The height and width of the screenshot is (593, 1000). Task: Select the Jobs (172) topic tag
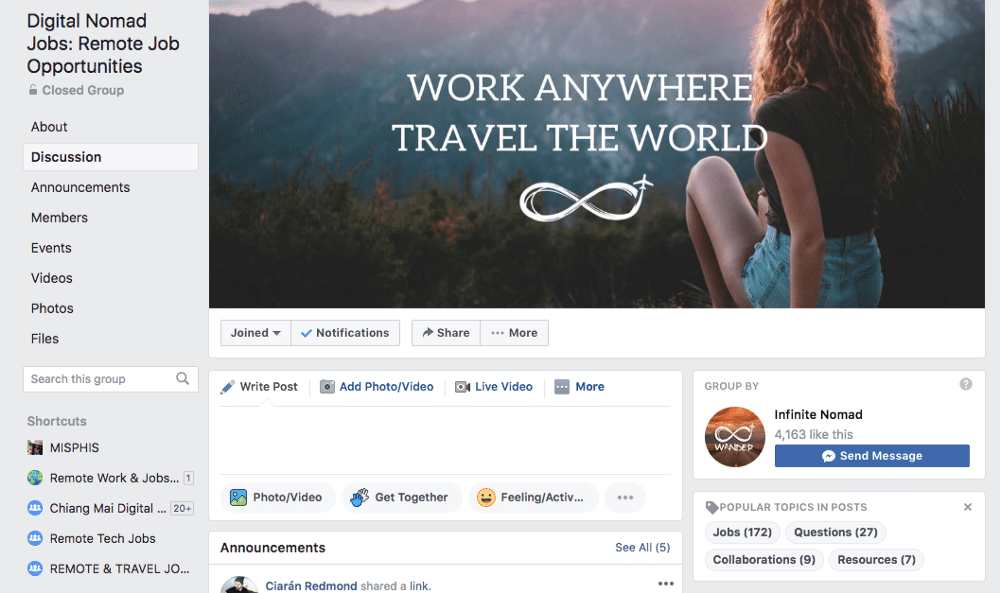[742, 532]
